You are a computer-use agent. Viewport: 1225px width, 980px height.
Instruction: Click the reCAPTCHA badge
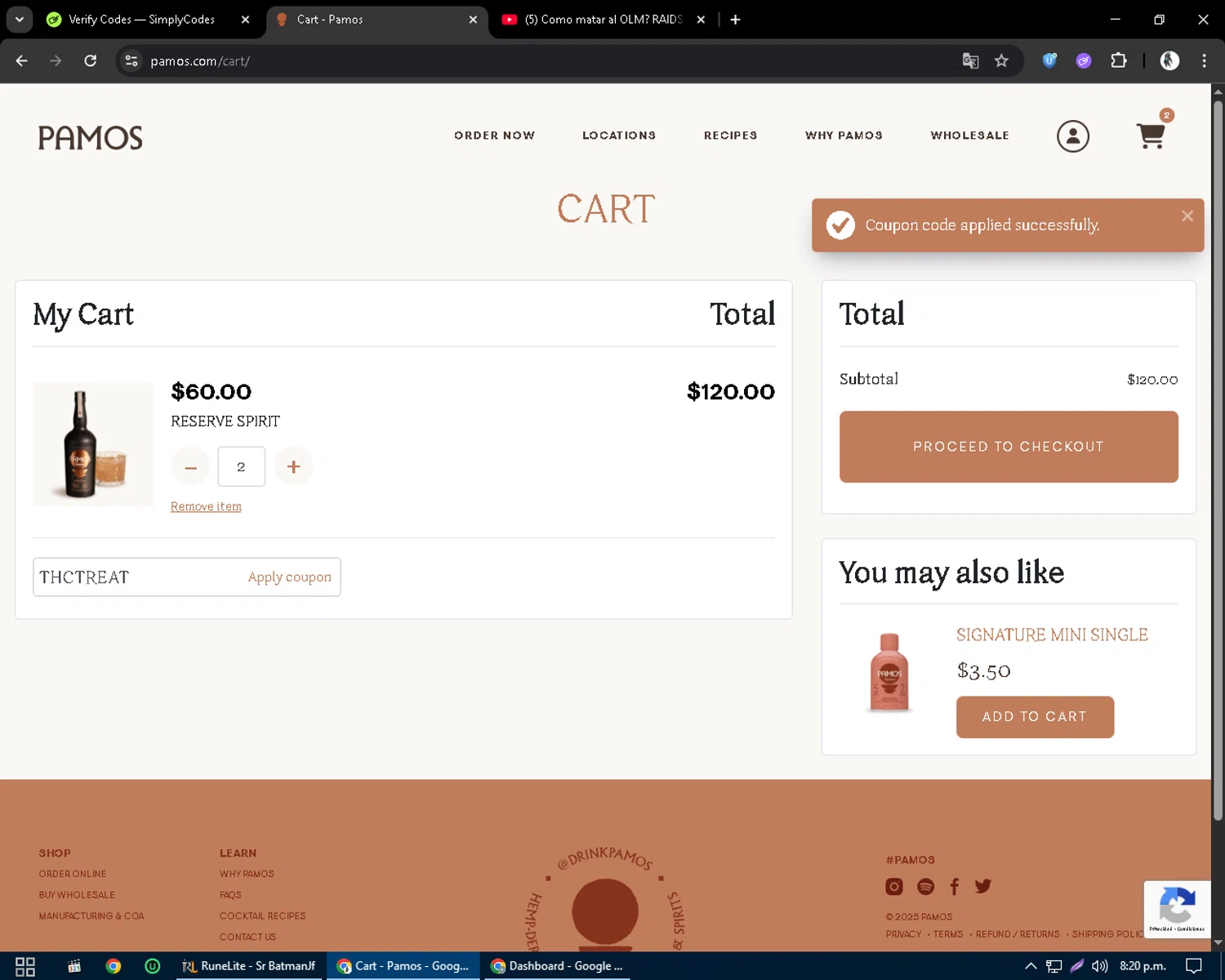[1177, 909]
